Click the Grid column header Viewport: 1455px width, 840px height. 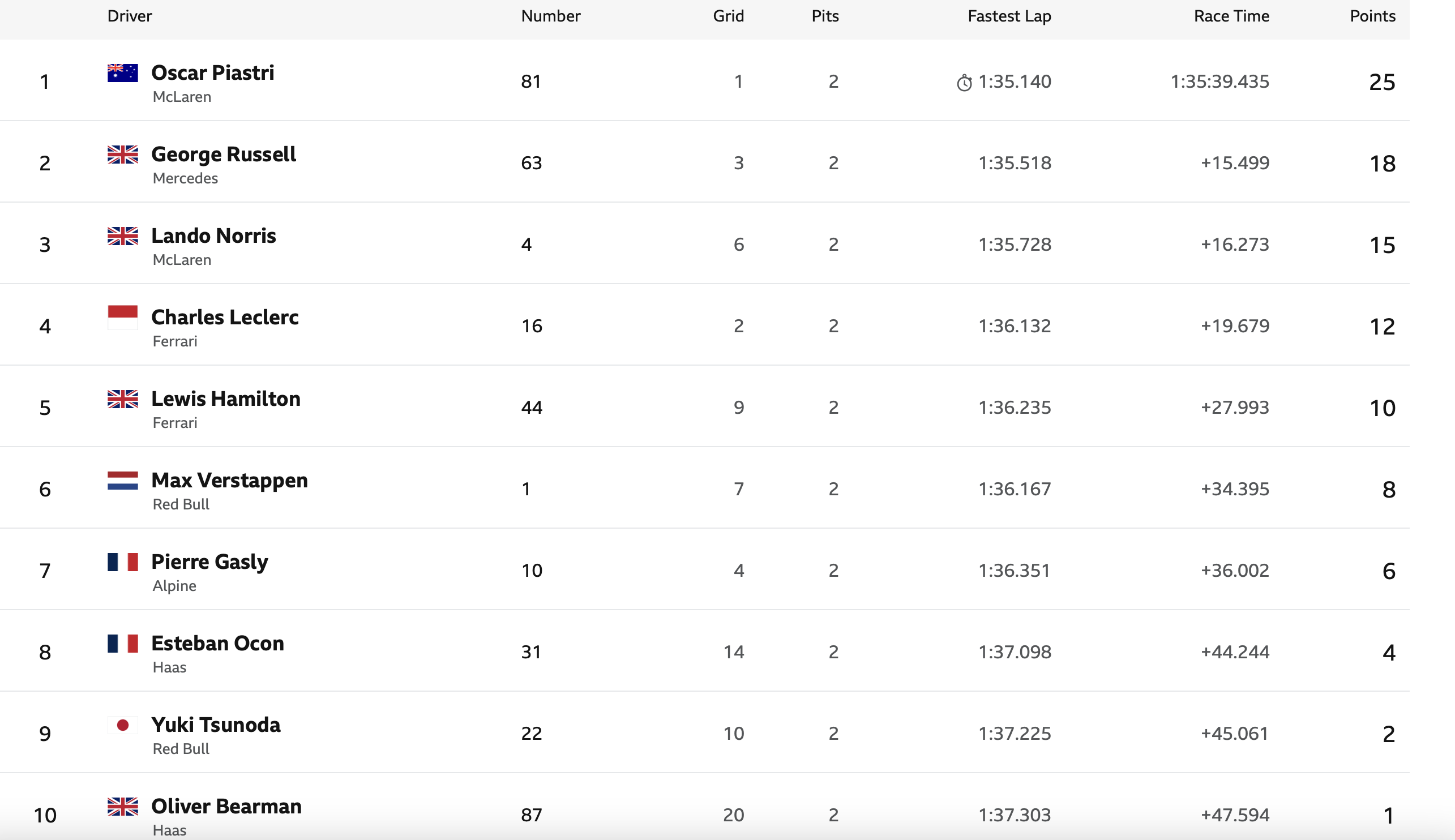728,16
